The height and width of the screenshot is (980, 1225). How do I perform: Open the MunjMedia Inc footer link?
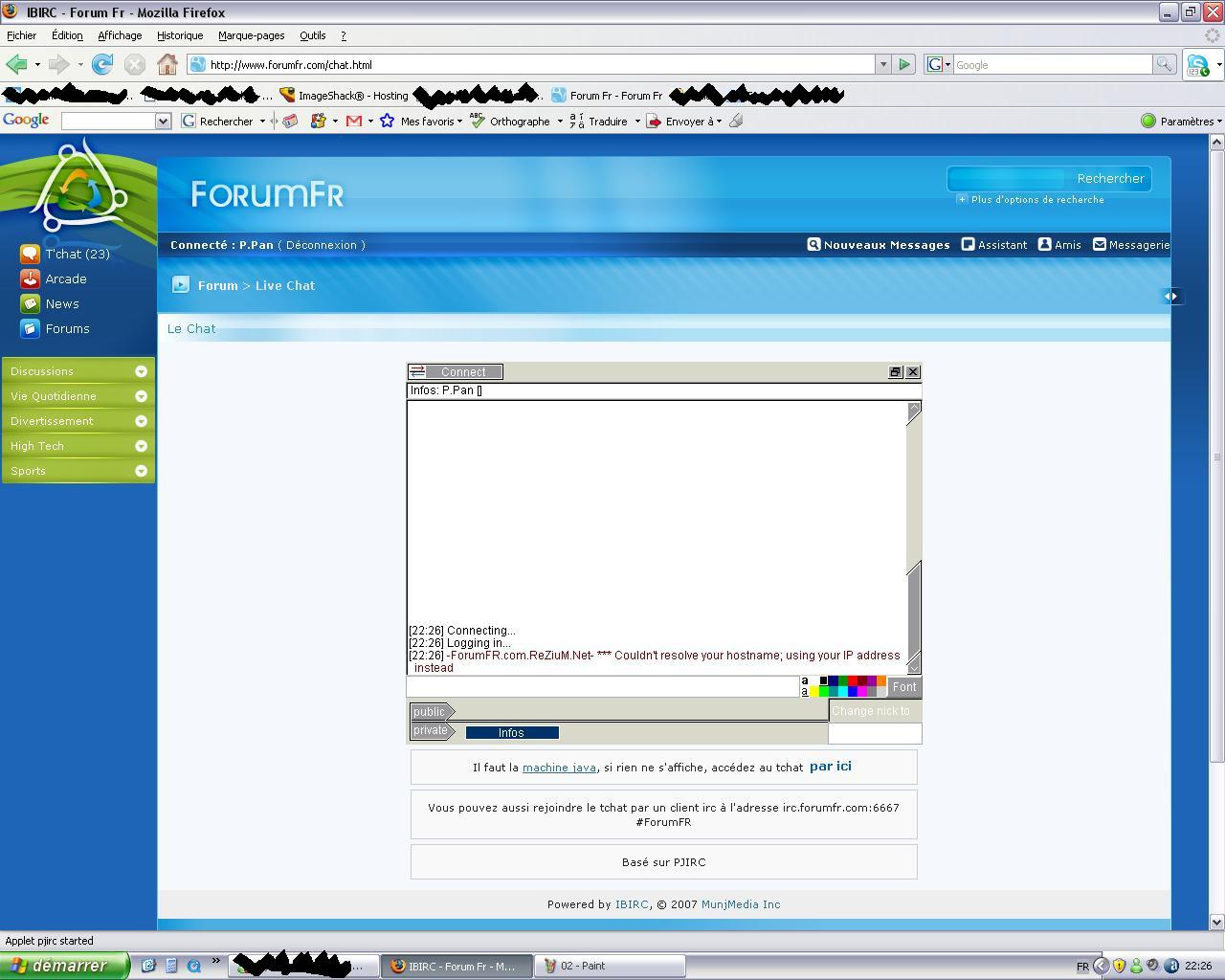click(741, 904)
